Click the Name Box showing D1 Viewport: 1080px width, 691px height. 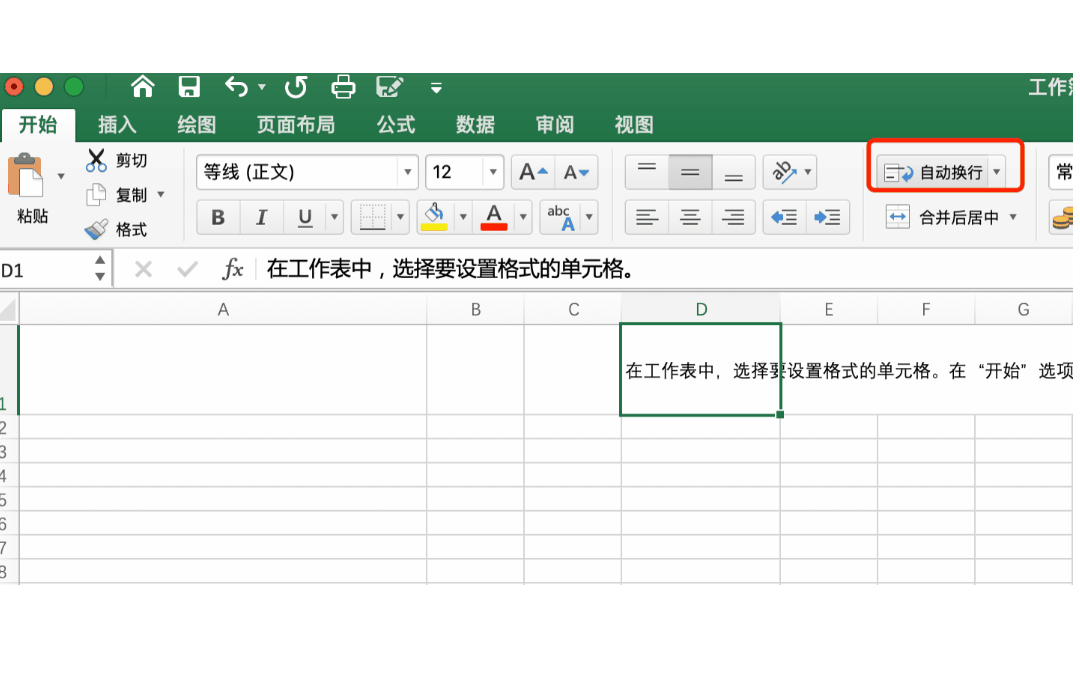(x=45, y=270)
